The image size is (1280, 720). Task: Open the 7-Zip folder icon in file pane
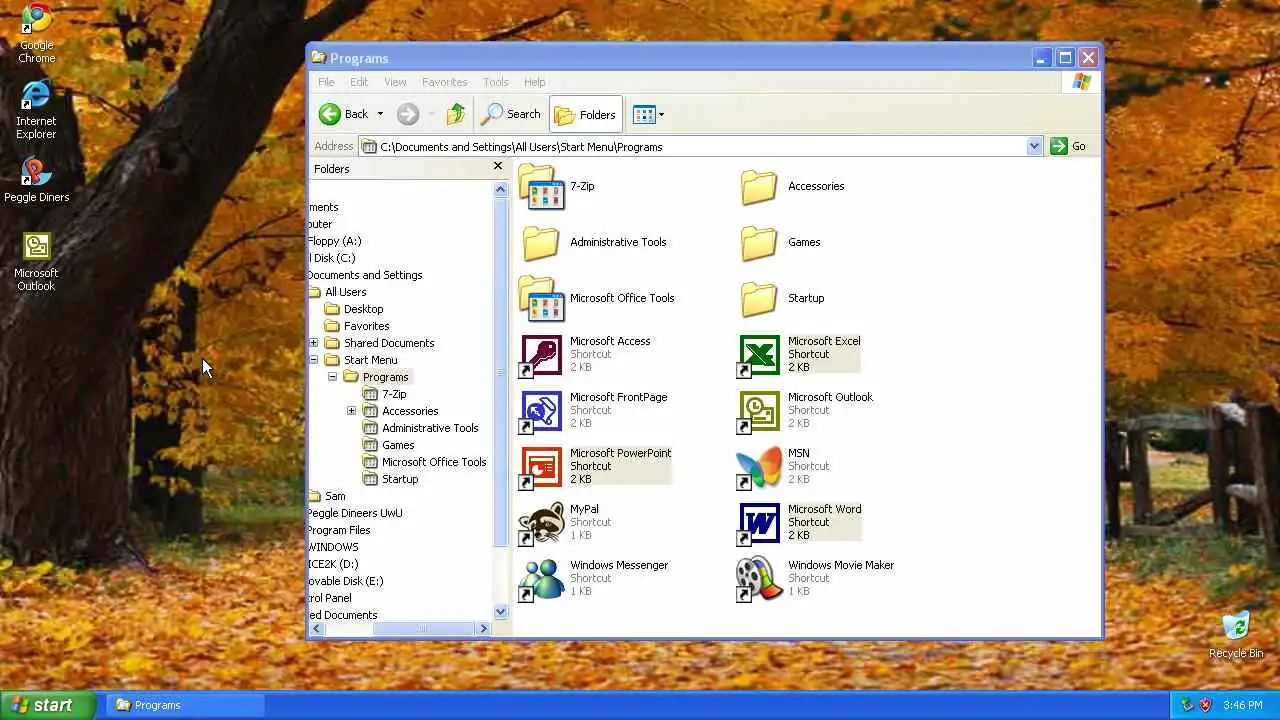point(541,187)
